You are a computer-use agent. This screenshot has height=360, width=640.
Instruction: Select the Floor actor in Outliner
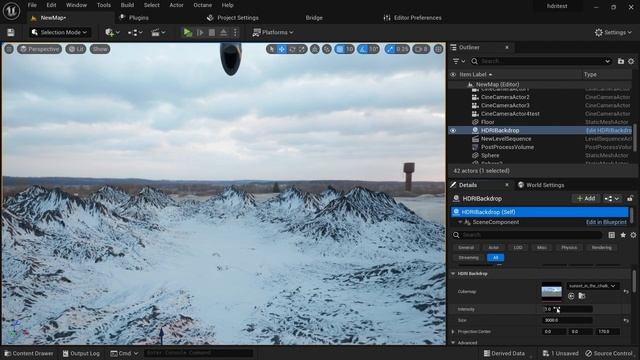[487, 122]
